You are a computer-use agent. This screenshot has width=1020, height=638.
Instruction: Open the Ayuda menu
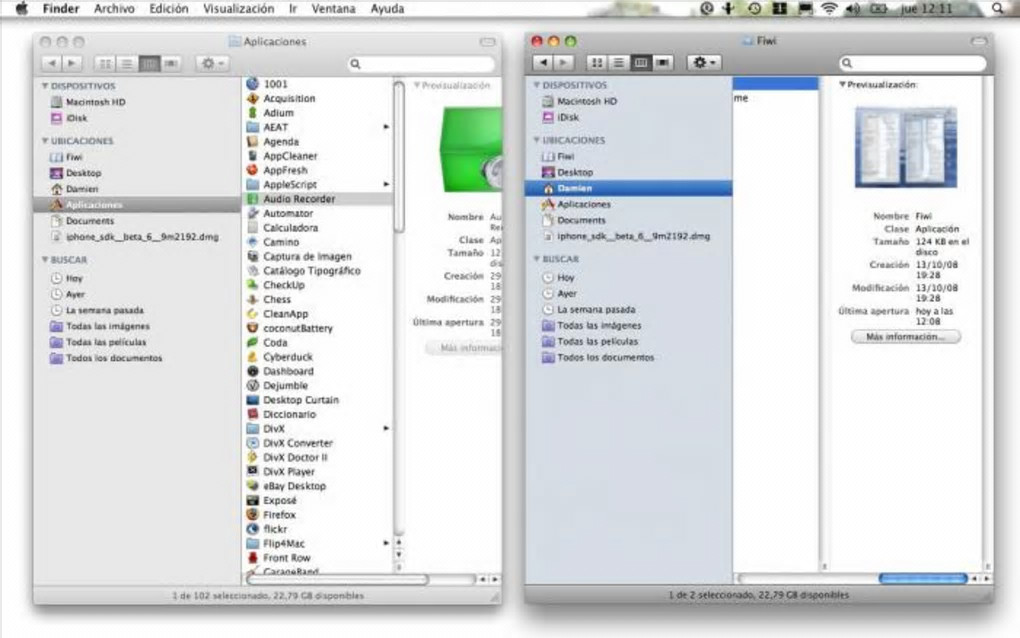387,8
